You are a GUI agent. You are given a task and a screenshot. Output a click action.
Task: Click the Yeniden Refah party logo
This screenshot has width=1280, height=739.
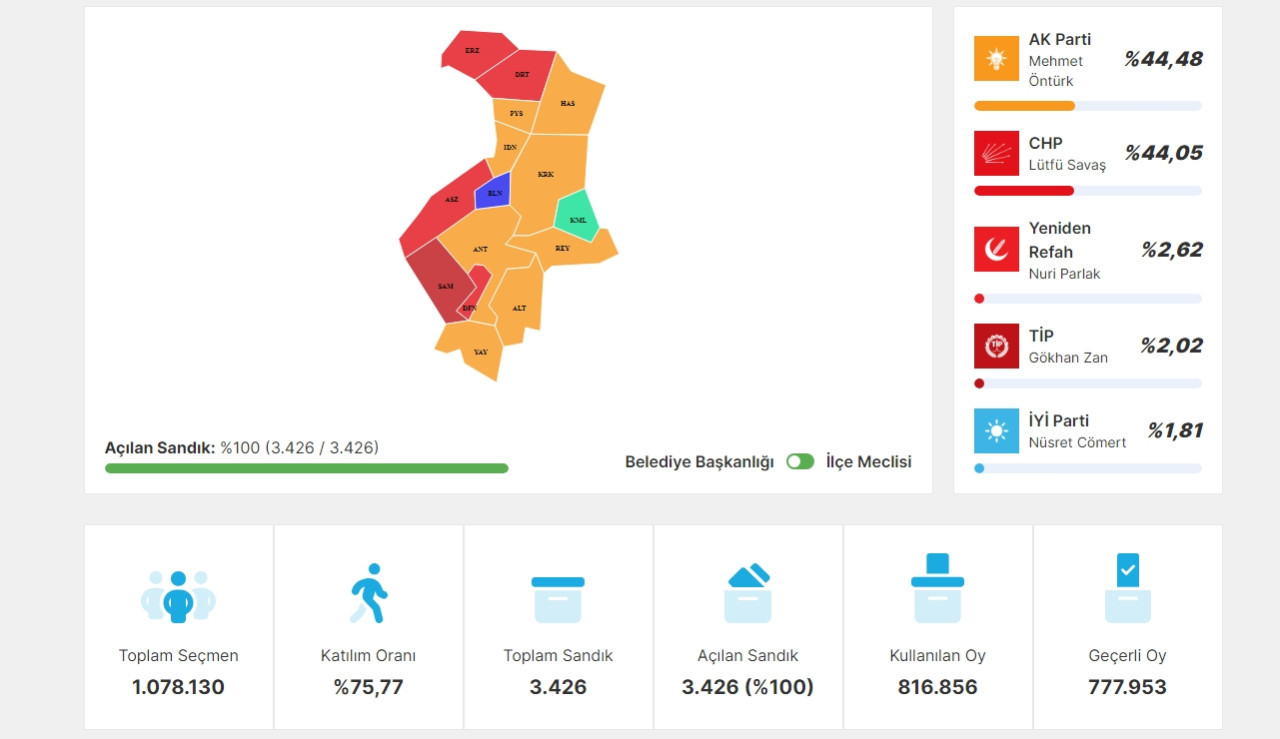pyautogui.click(x=996, y=249)
